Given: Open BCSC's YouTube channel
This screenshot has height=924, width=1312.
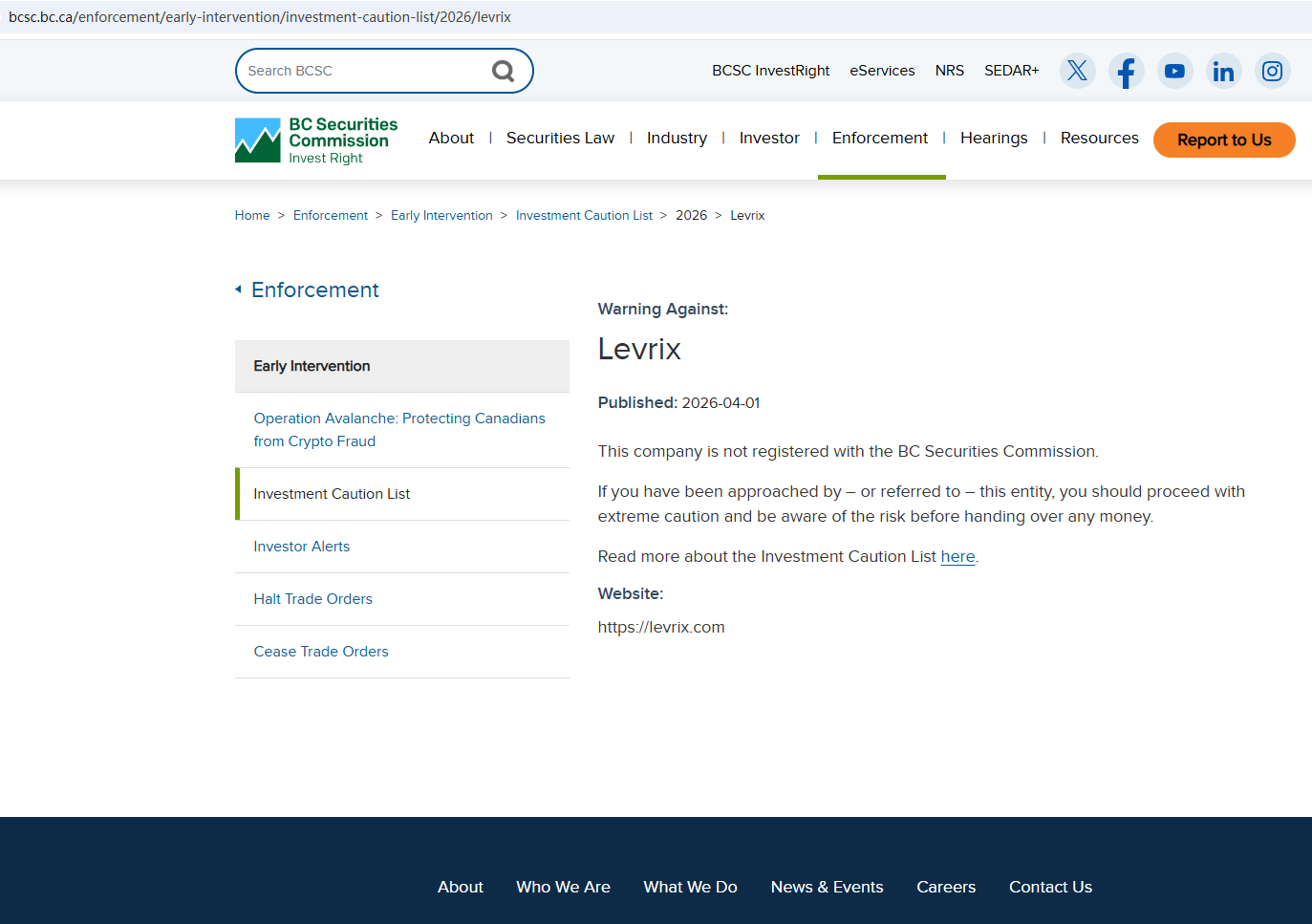Looking at the screenshot, I should [x=1175, y=71].
